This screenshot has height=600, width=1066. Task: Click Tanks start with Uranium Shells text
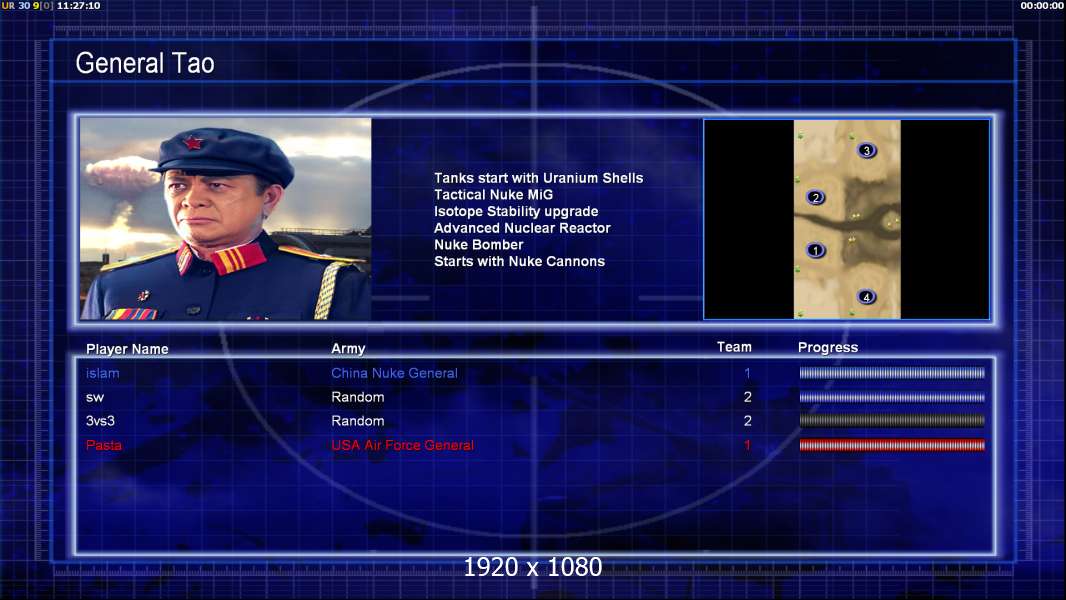point(538,178)
